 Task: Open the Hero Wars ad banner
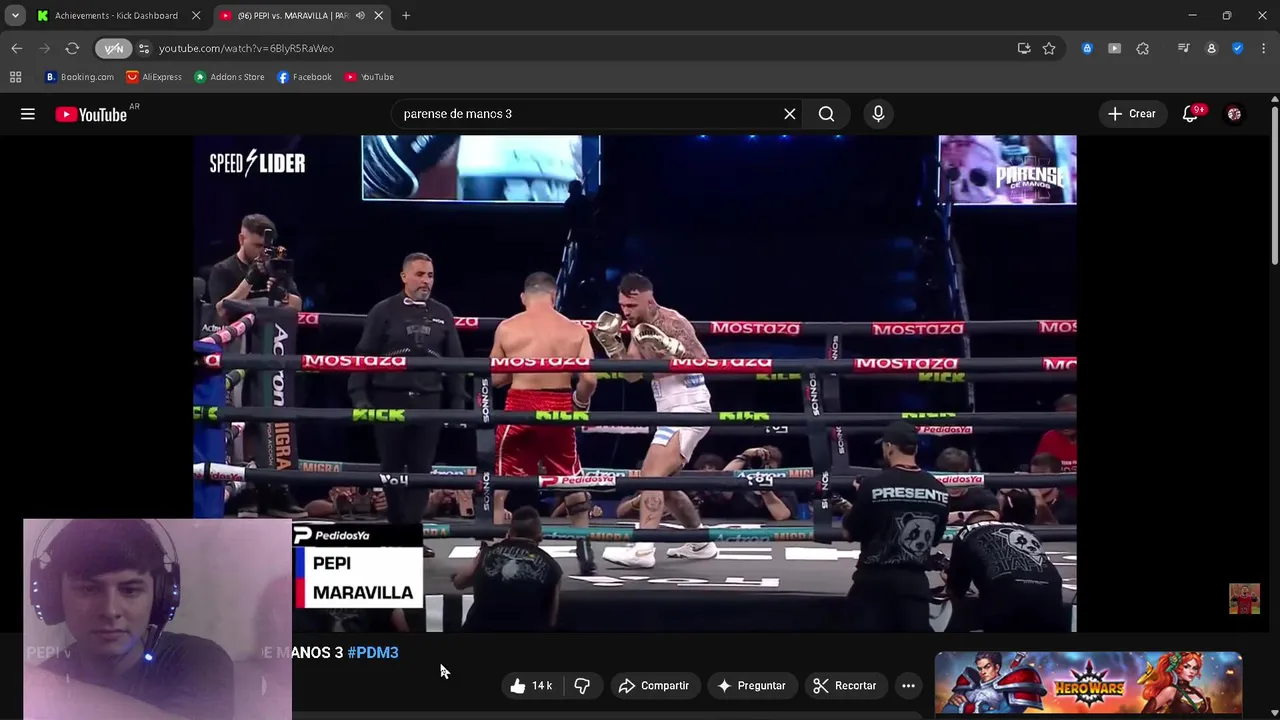(x=1088, y=685)
